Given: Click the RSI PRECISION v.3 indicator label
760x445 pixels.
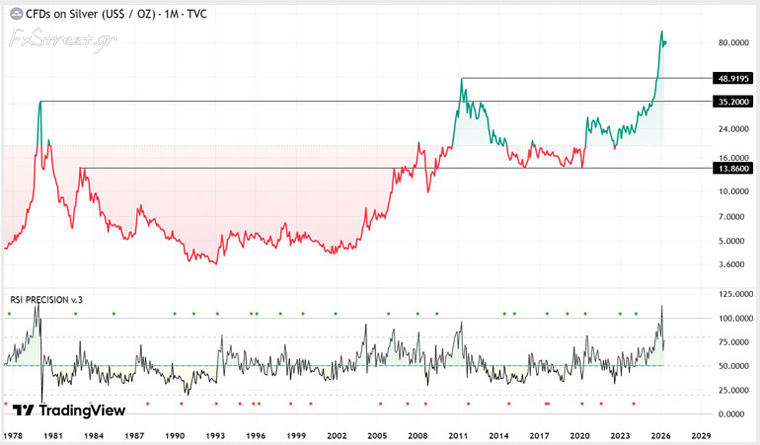Looking at the screenshot, I should (47, 300).
